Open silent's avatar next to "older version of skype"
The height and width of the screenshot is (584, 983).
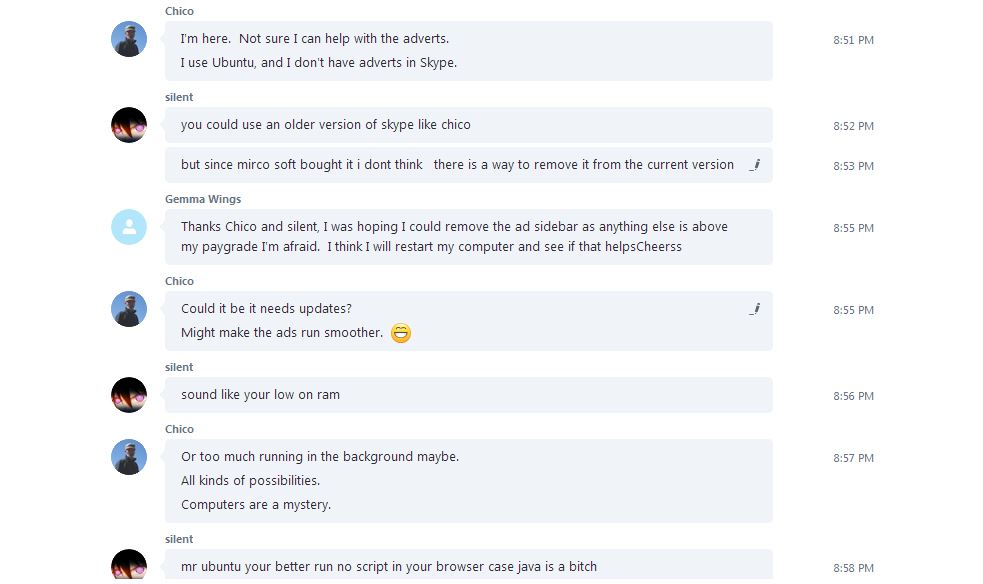[x=129, y=125]
